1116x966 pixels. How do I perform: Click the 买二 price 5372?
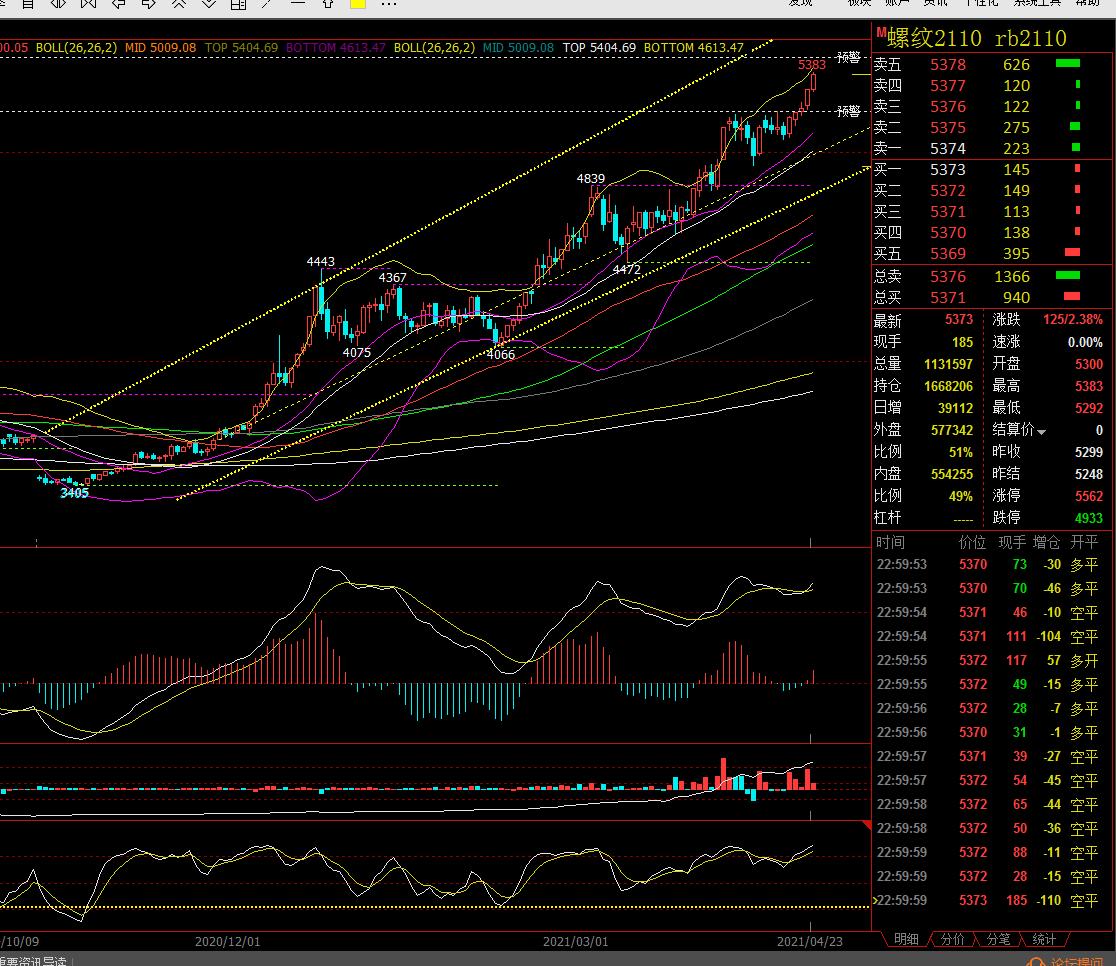948,191
